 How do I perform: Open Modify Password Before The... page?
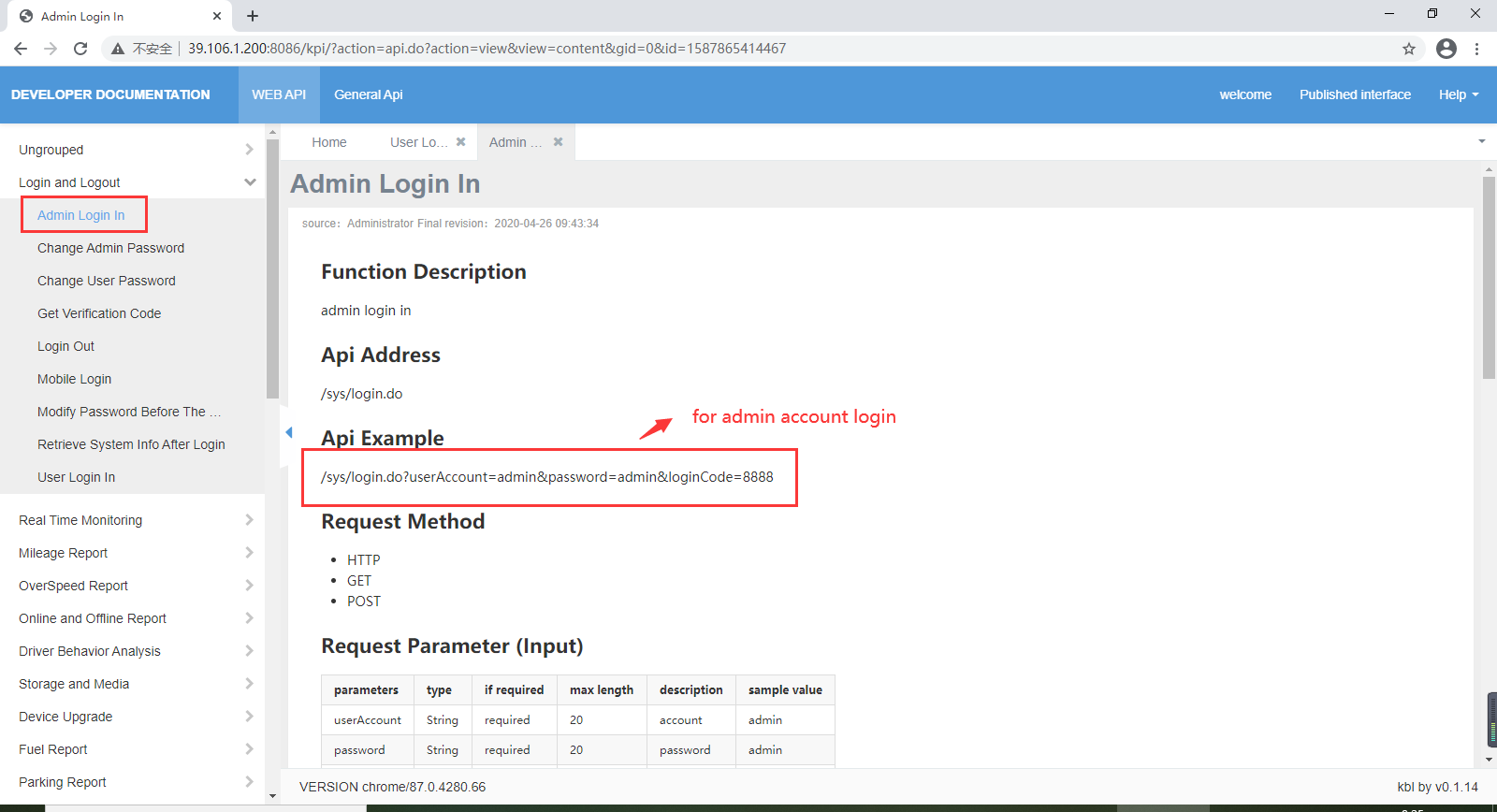pos(129,412)
